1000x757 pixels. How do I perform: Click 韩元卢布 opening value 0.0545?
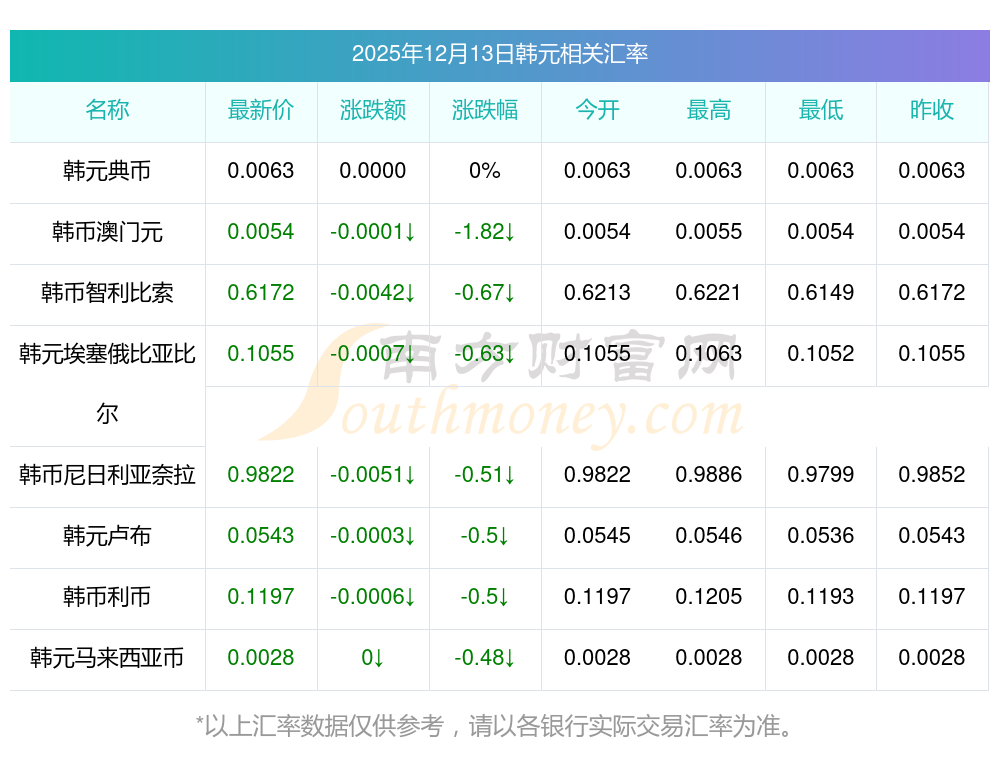(597, 536)
